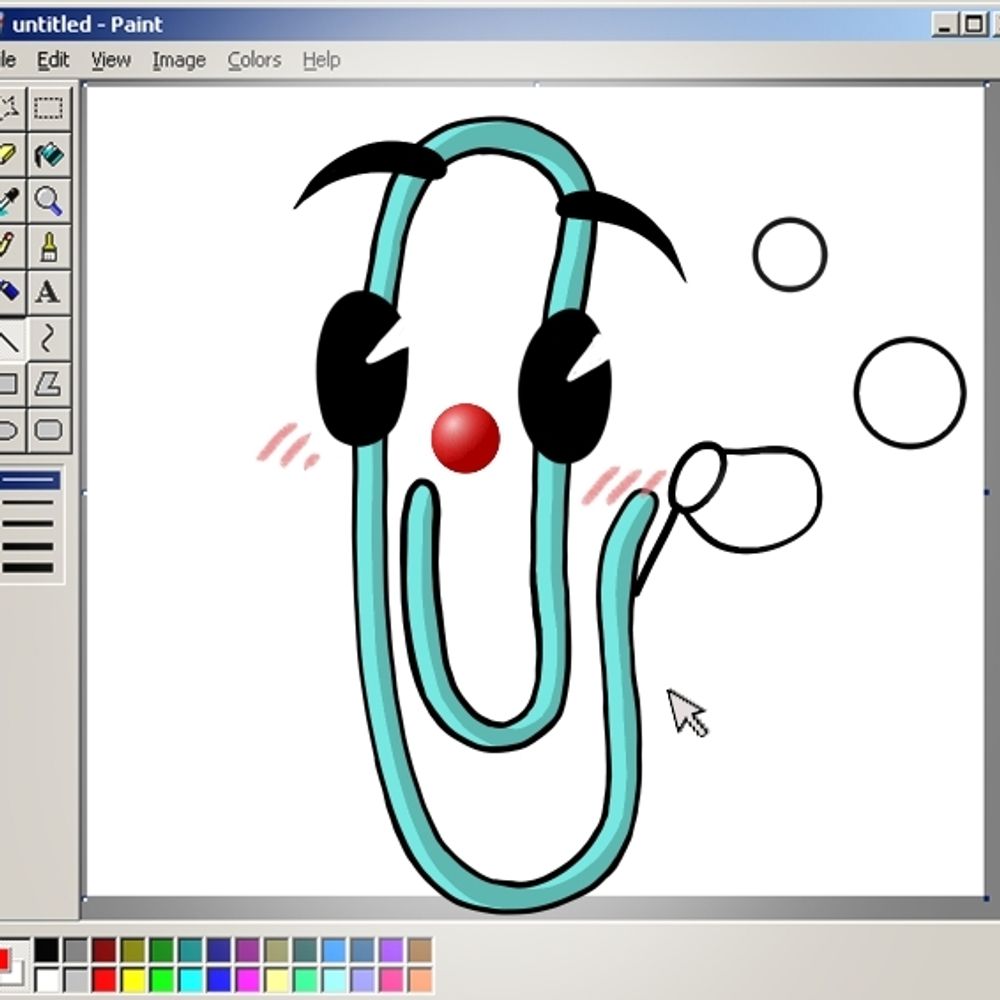Choose the middle line width option

coord(28,524)
